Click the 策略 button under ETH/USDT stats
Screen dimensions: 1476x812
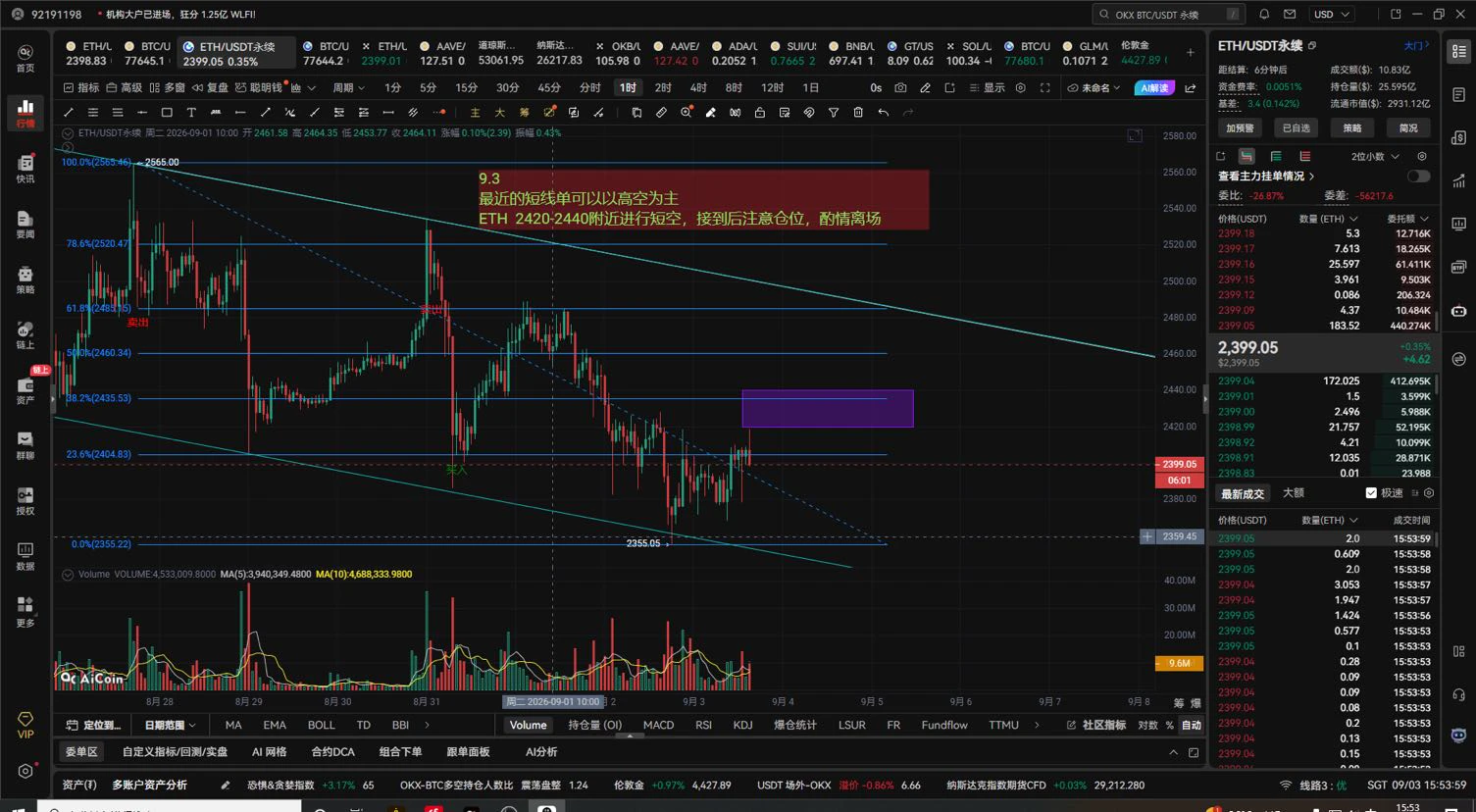point(1351,127)
